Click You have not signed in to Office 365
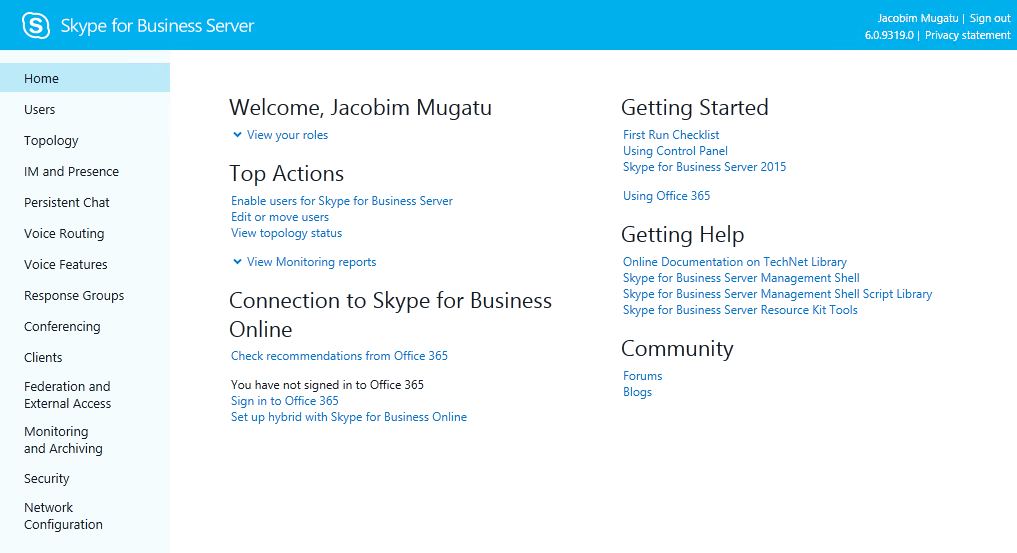Screen dimensions: 1017x553 click(328, 385)
